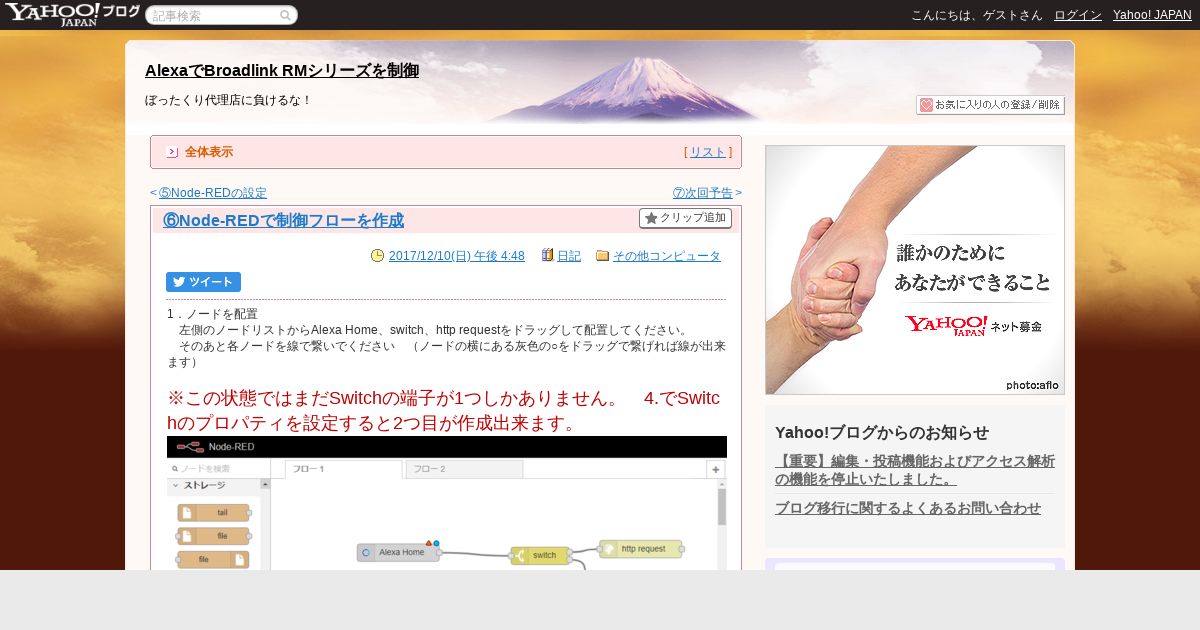The height and width of the screenshot is (630, 1200).
Task: Select the フロー 2 tab in screenshot
Action: click(464, 469)
